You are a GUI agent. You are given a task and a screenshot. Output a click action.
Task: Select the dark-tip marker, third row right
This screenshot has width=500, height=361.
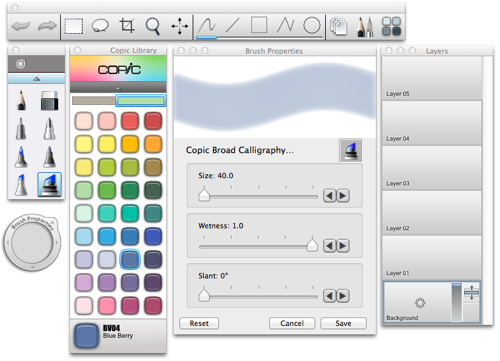49,156
